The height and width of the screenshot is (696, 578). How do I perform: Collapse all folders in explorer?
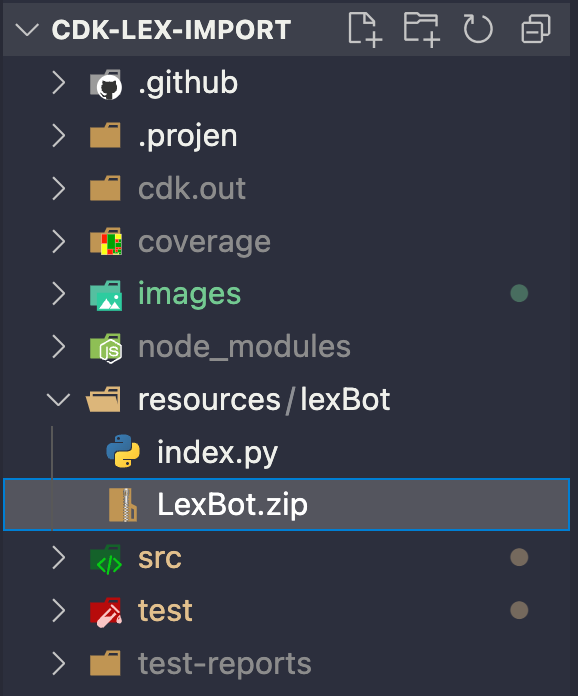(536, 29)
